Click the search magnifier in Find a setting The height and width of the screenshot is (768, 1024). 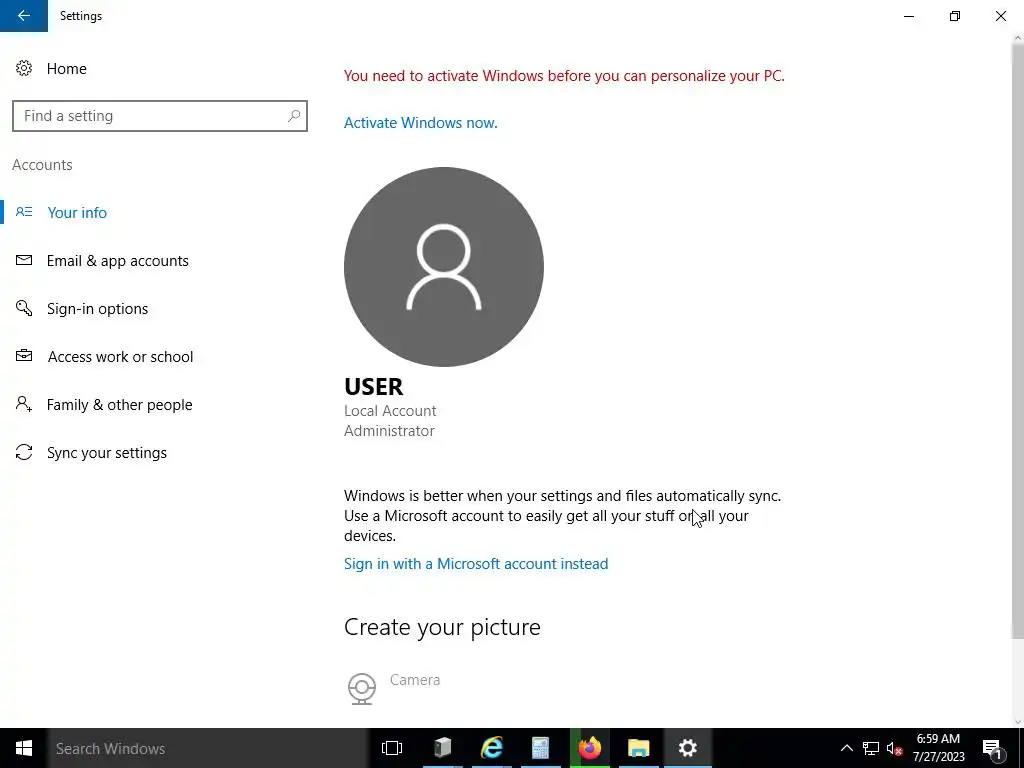point(294,116)
